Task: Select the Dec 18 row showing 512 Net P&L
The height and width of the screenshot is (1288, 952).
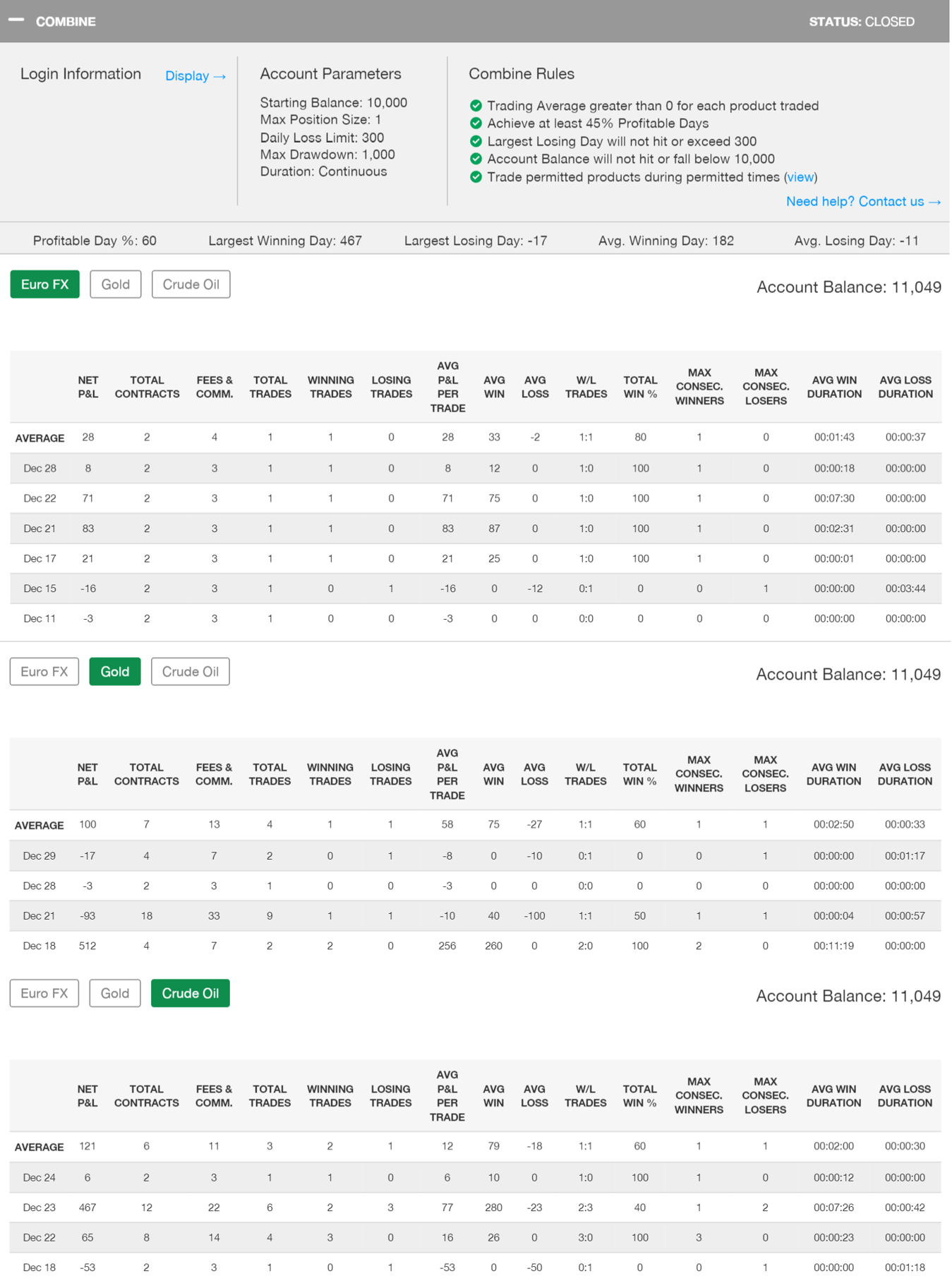Action: pos(474,946)
